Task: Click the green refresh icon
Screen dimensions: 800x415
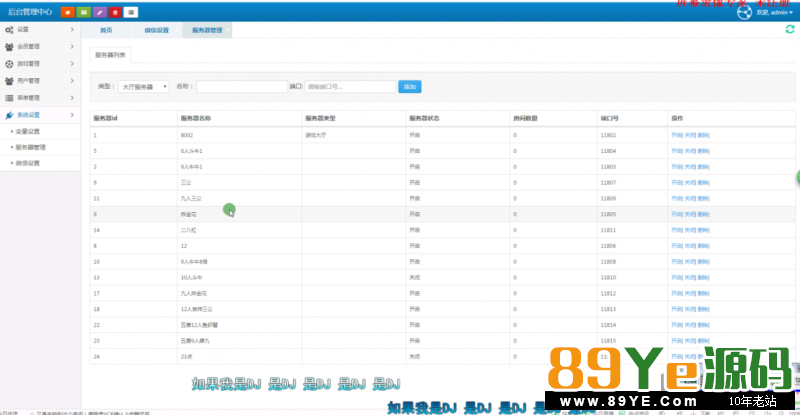Action: (790, 30)
